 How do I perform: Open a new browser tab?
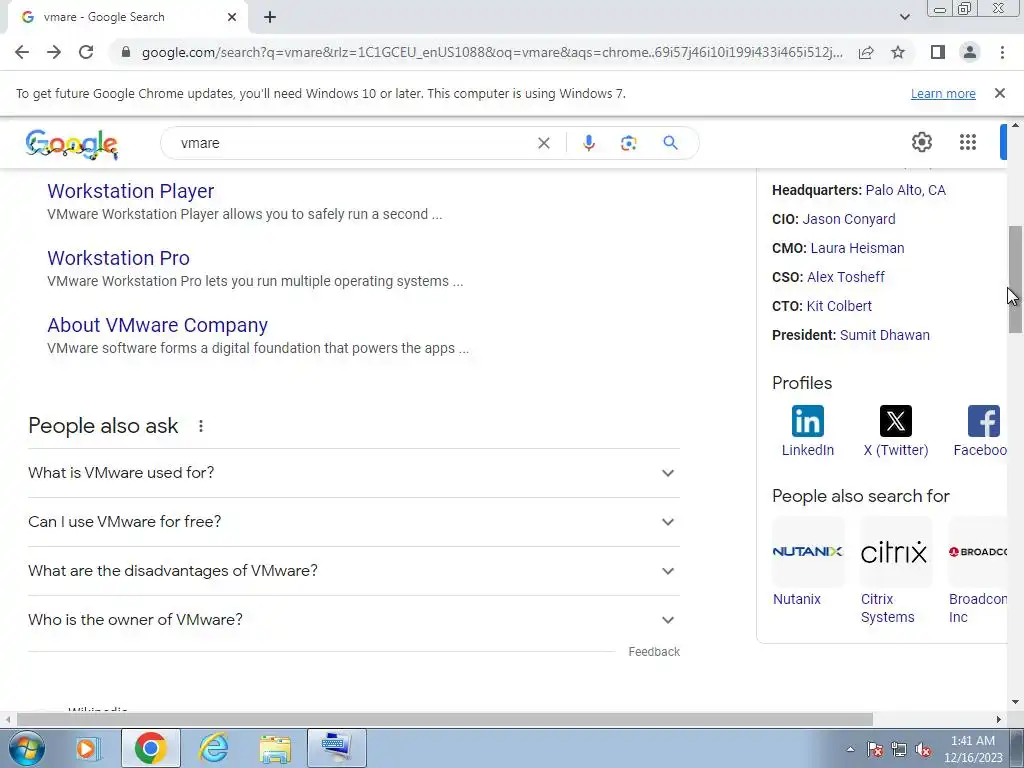pos(270,17)
